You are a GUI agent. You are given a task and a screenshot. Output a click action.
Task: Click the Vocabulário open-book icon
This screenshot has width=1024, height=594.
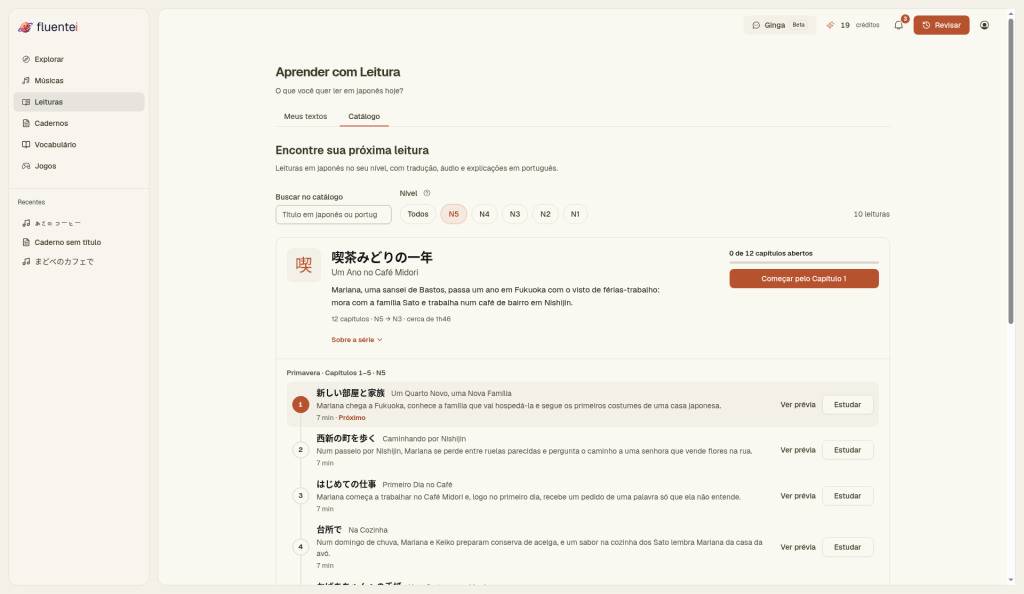26,145
